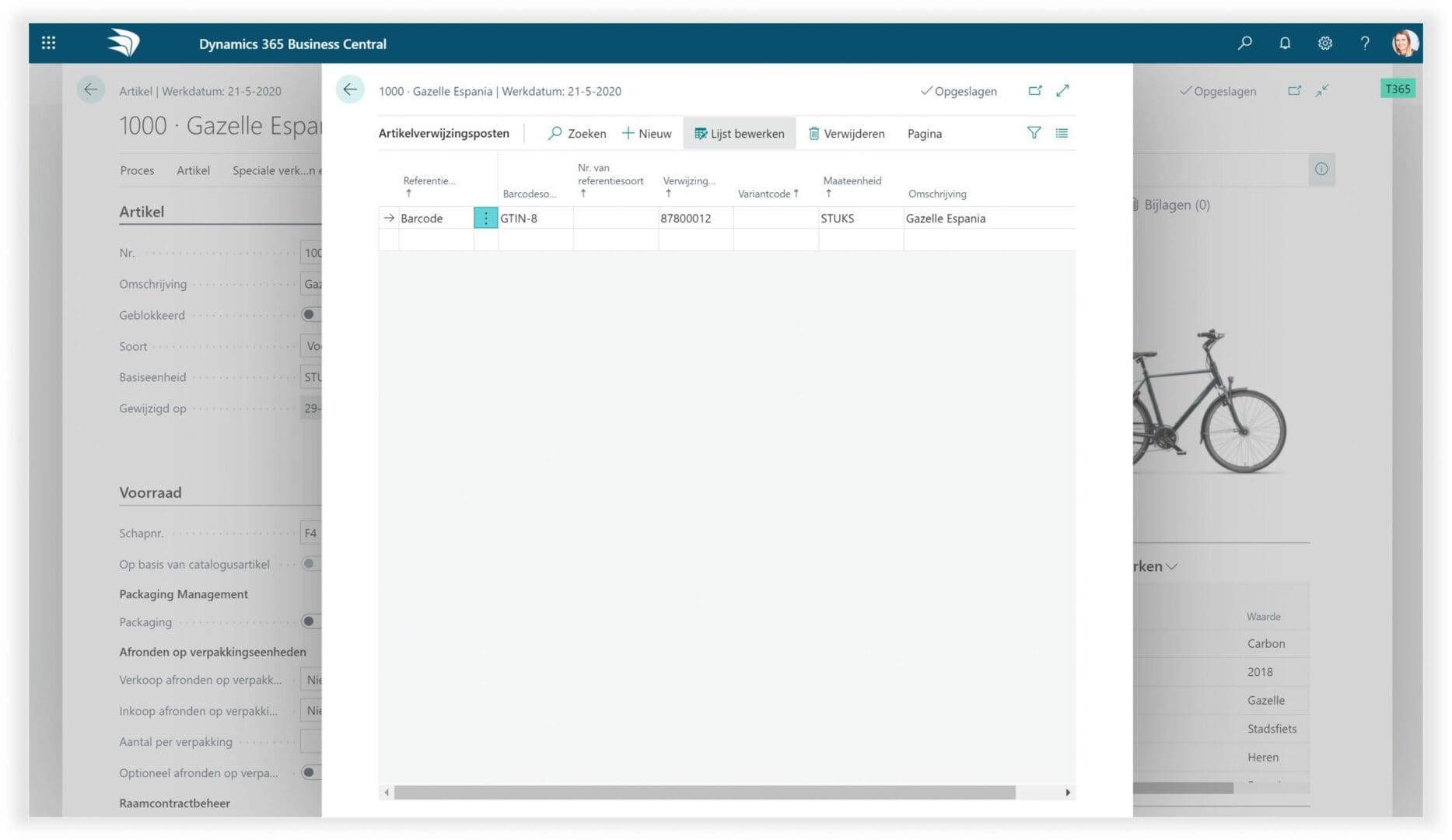Click the bicycle picture in the factbox
The width and height of the screenshot is (1452, 840).
pyautogui.click(x=1209, y=401)
